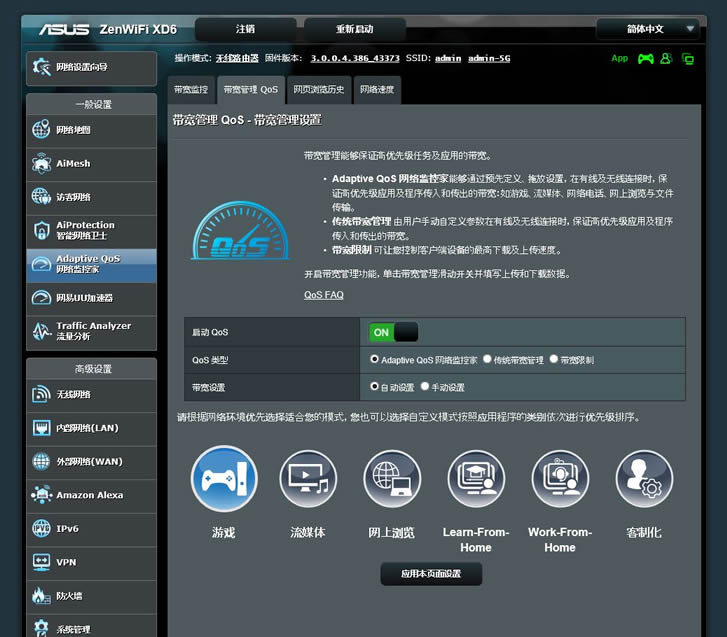Open the QoS FAQ link

[x=324, y=295]
